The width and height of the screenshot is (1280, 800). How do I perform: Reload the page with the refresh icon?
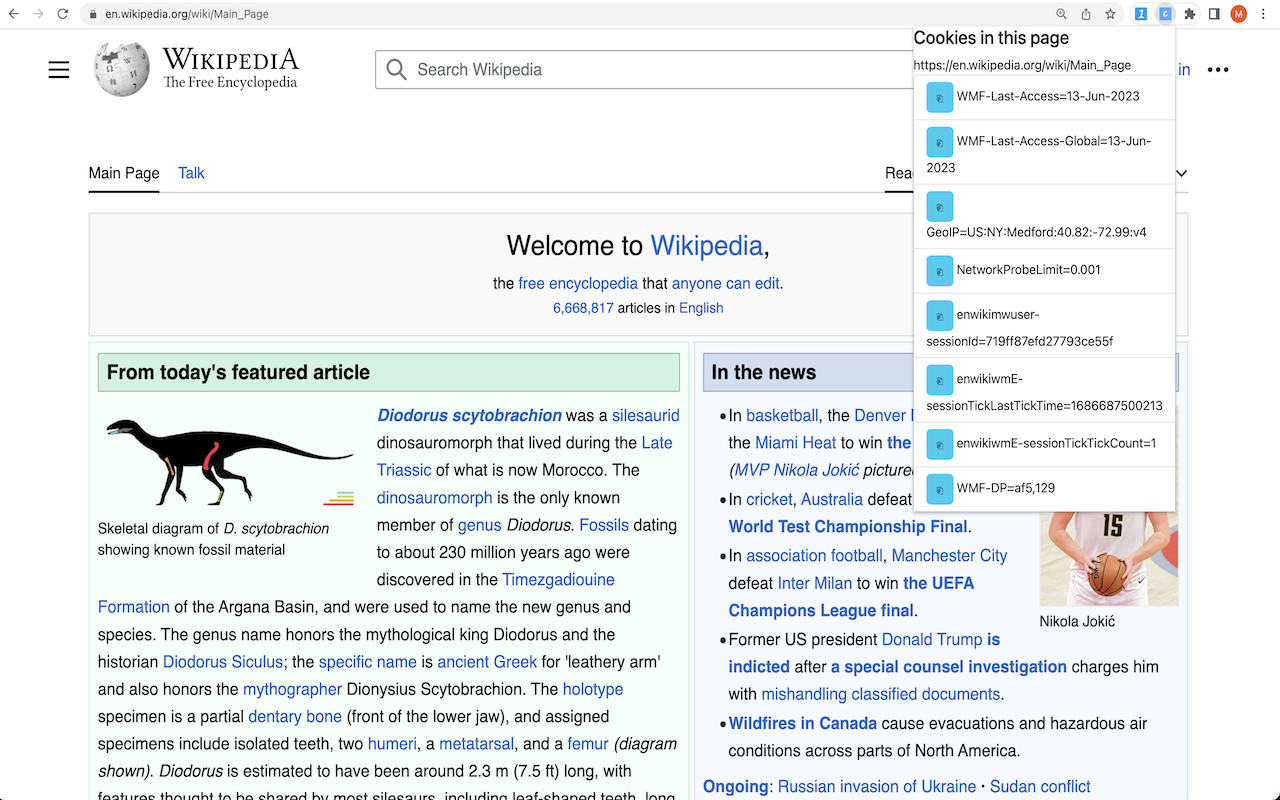click(63, 14)
